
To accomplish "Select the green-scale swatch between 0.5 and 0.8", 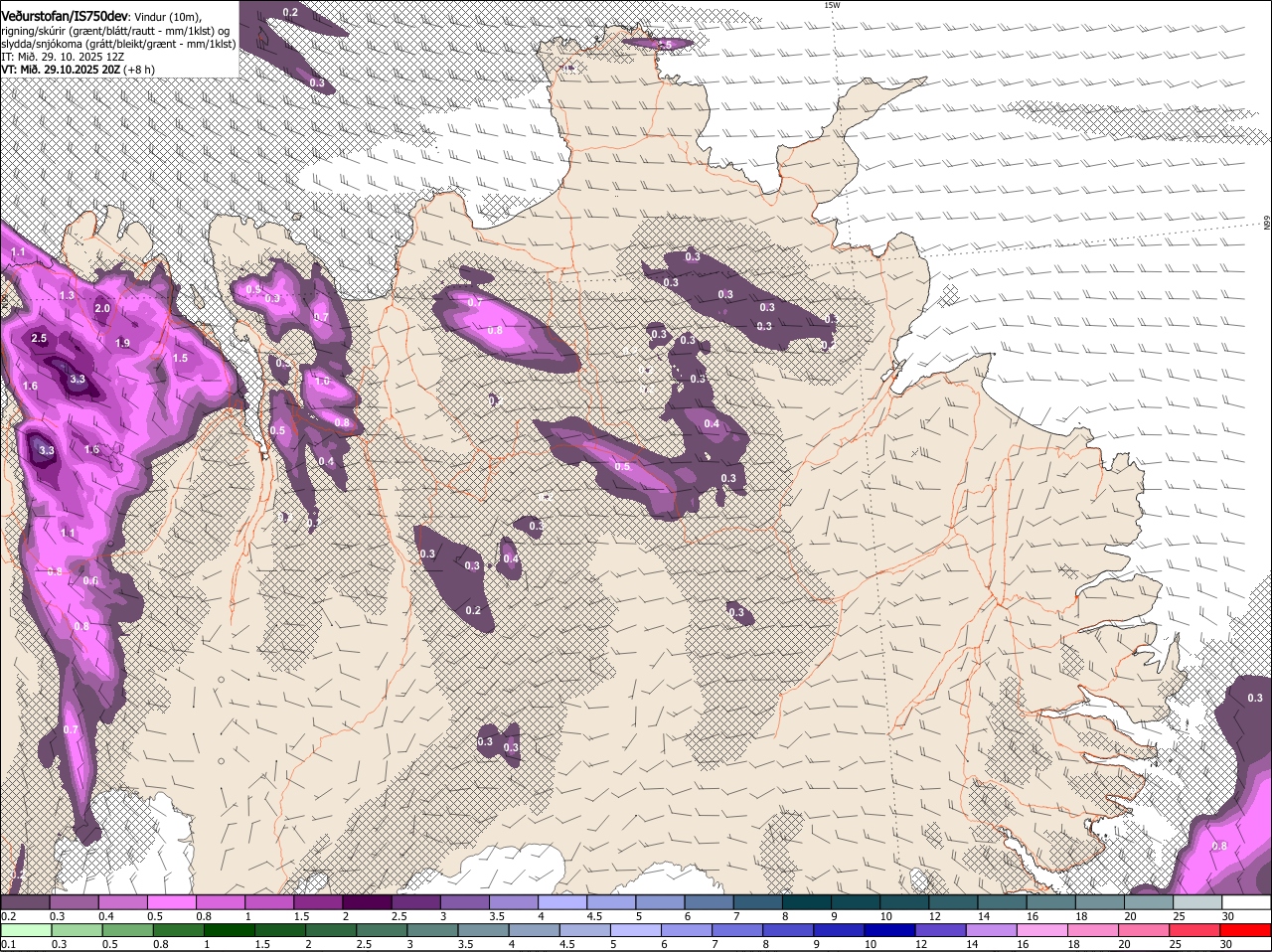I will click(x=130, y=930).
